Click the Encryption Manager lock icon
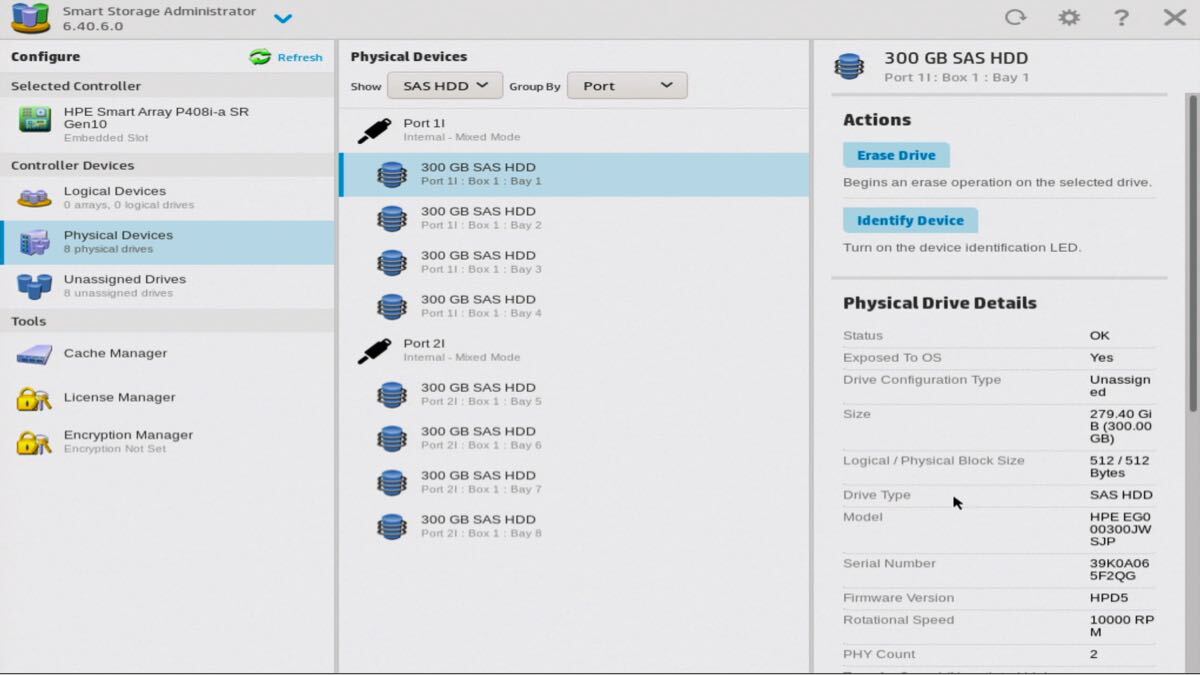 coord(34,442)
